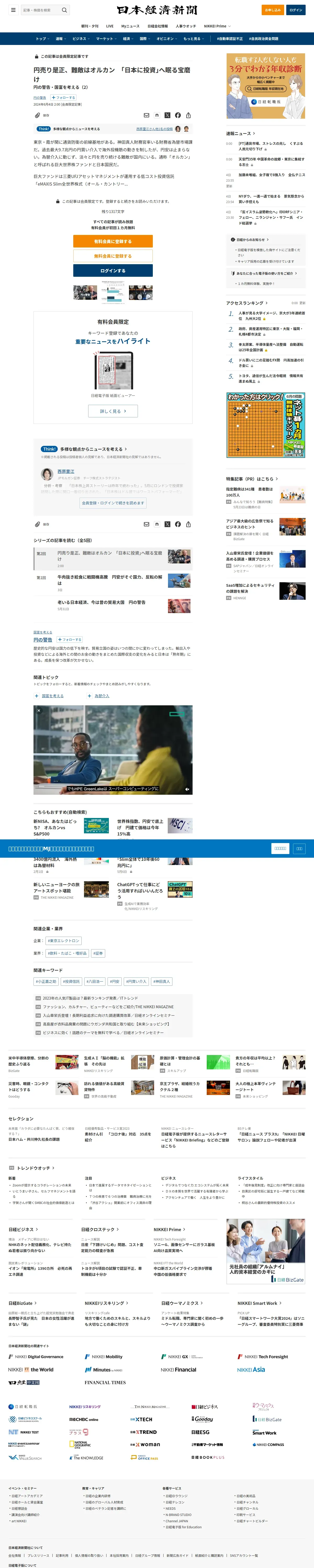This screenshot has height=1568, width=314.
Task: Expand the オピニオン navigation dropdown
Action: point(167,38)
